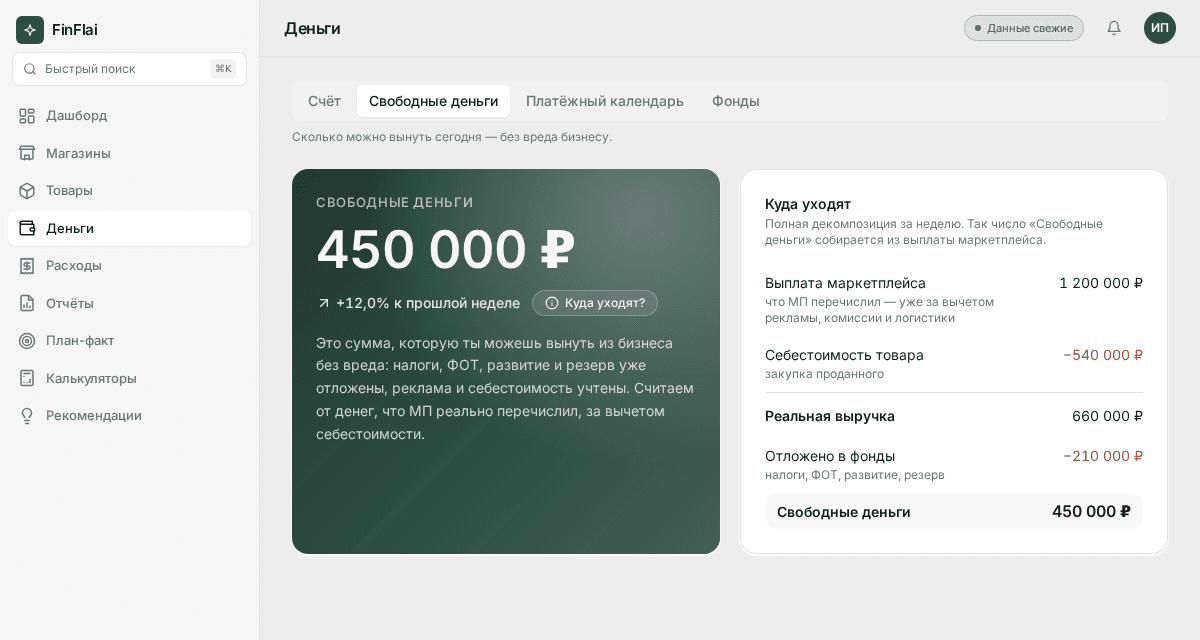Click the План-факт target icon
The image size is (1200, 640).
pyautogui.click(x=27, y=341)
